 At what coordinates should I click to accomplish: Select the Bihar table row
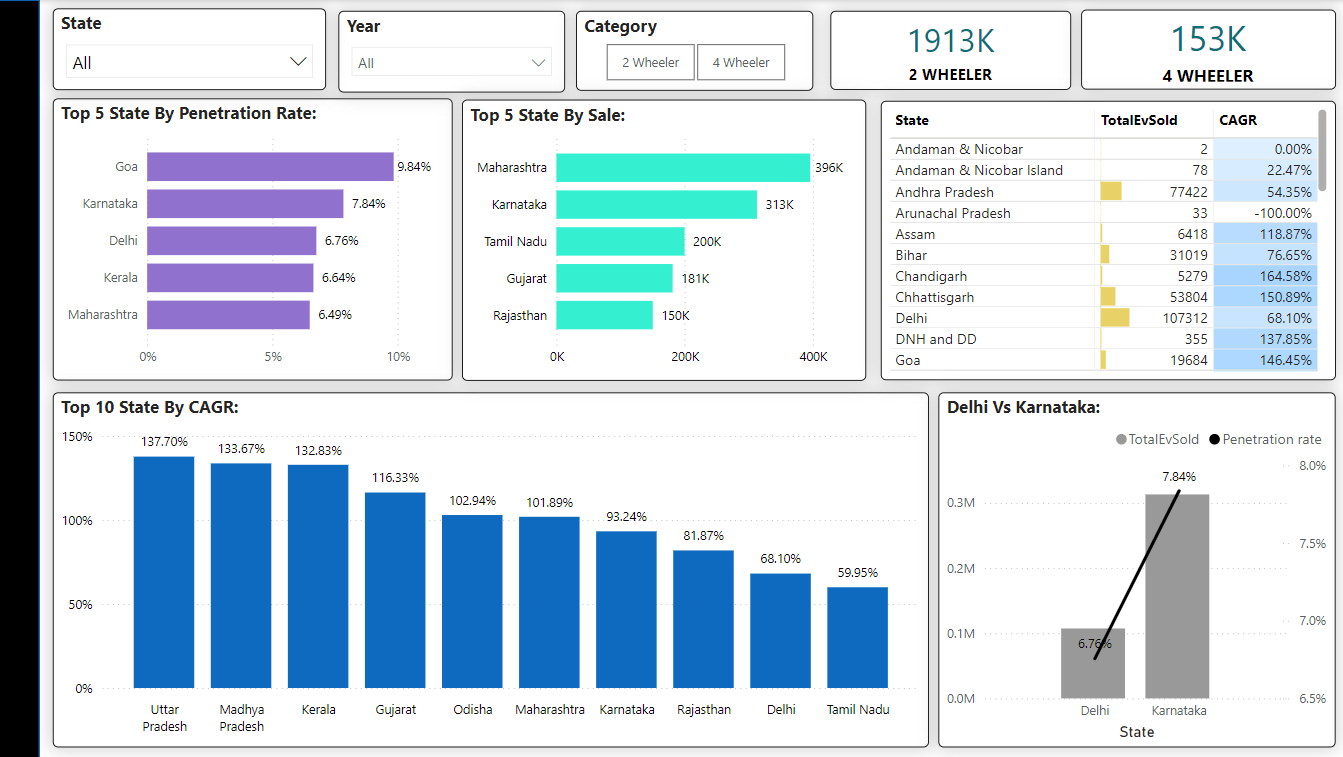(x=1104, y=255)
